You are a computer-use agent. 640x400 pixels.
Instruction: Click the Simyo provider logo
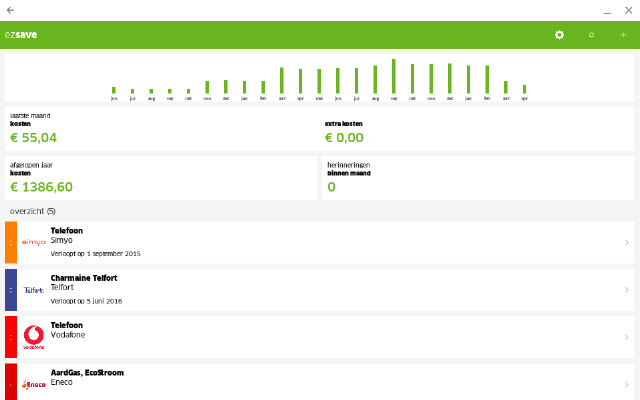coord(34,242)
